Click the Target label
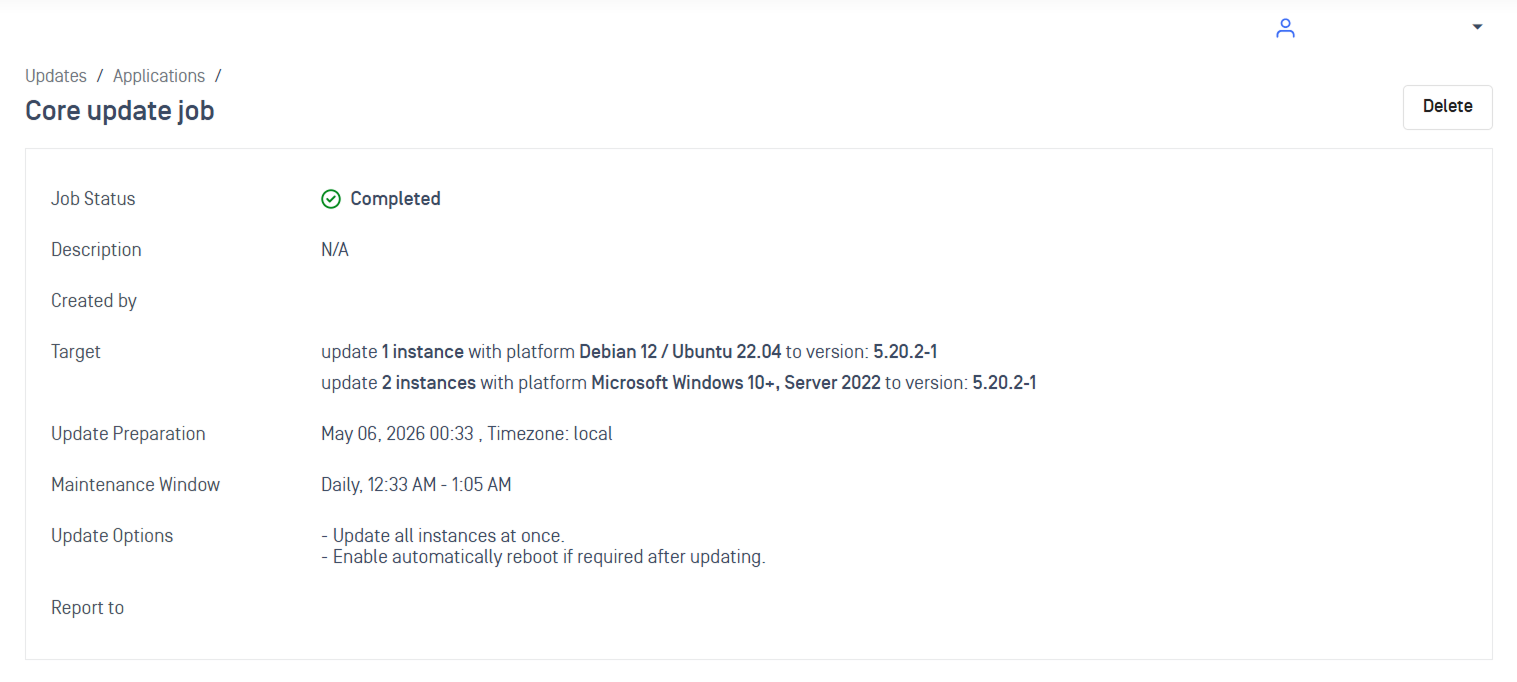The height and width of the screenshot is (682, 1517). pyautogui.click(x=76, y=352)
